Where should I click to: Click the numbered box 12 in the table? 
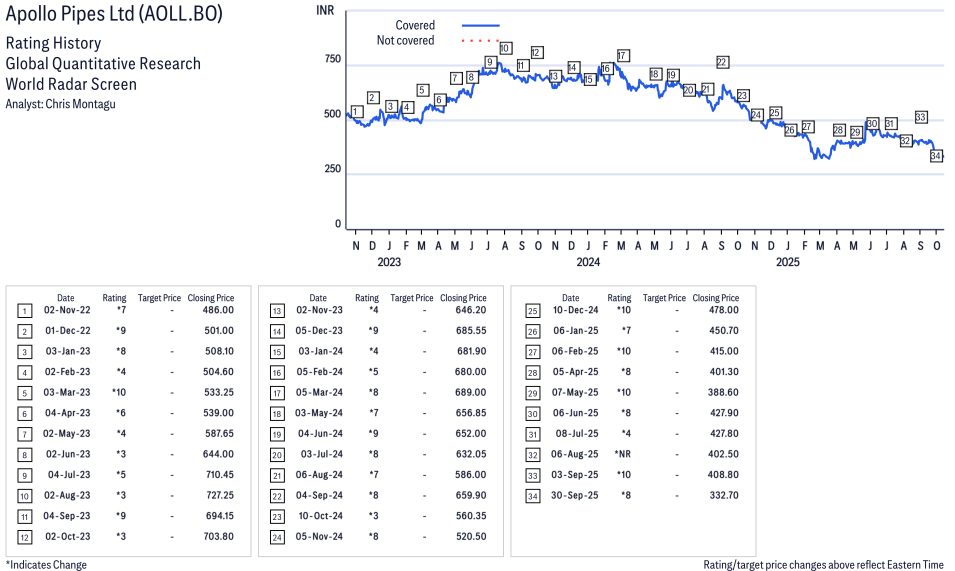[x=25, y=537]
